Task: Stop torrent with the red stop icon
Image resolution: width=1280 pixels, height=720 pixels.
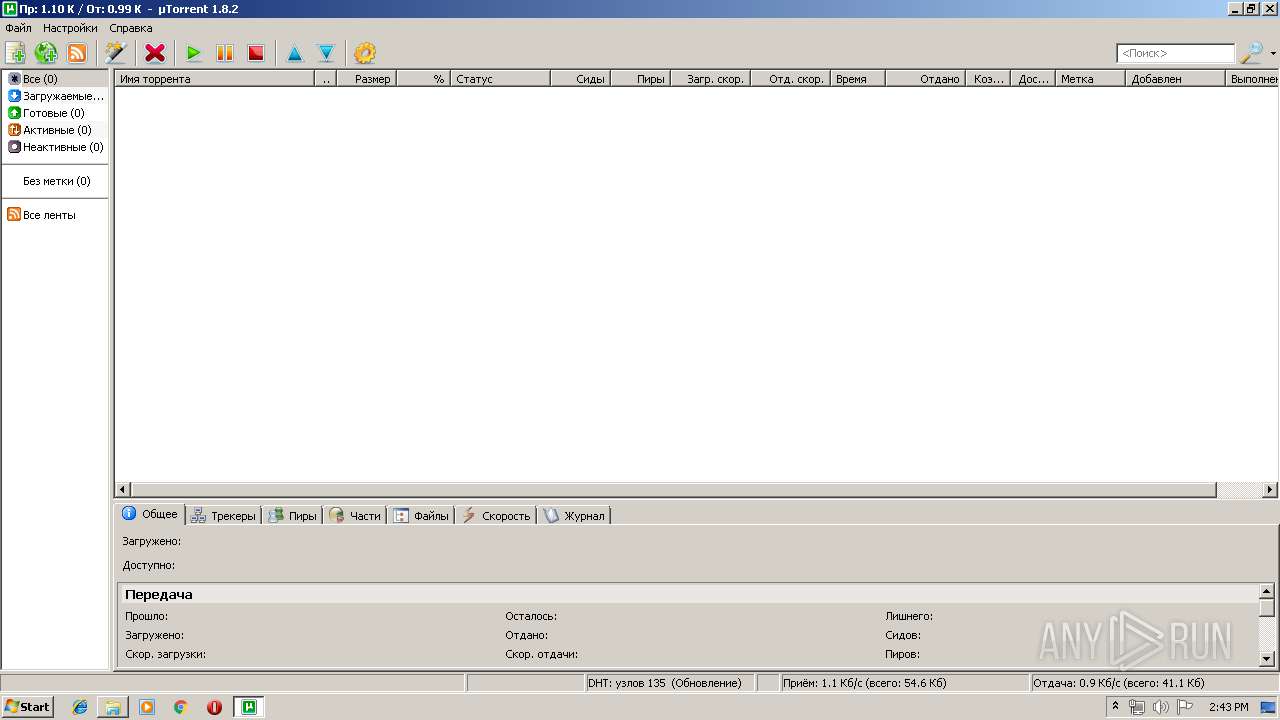Action: [x=256, y=53]
